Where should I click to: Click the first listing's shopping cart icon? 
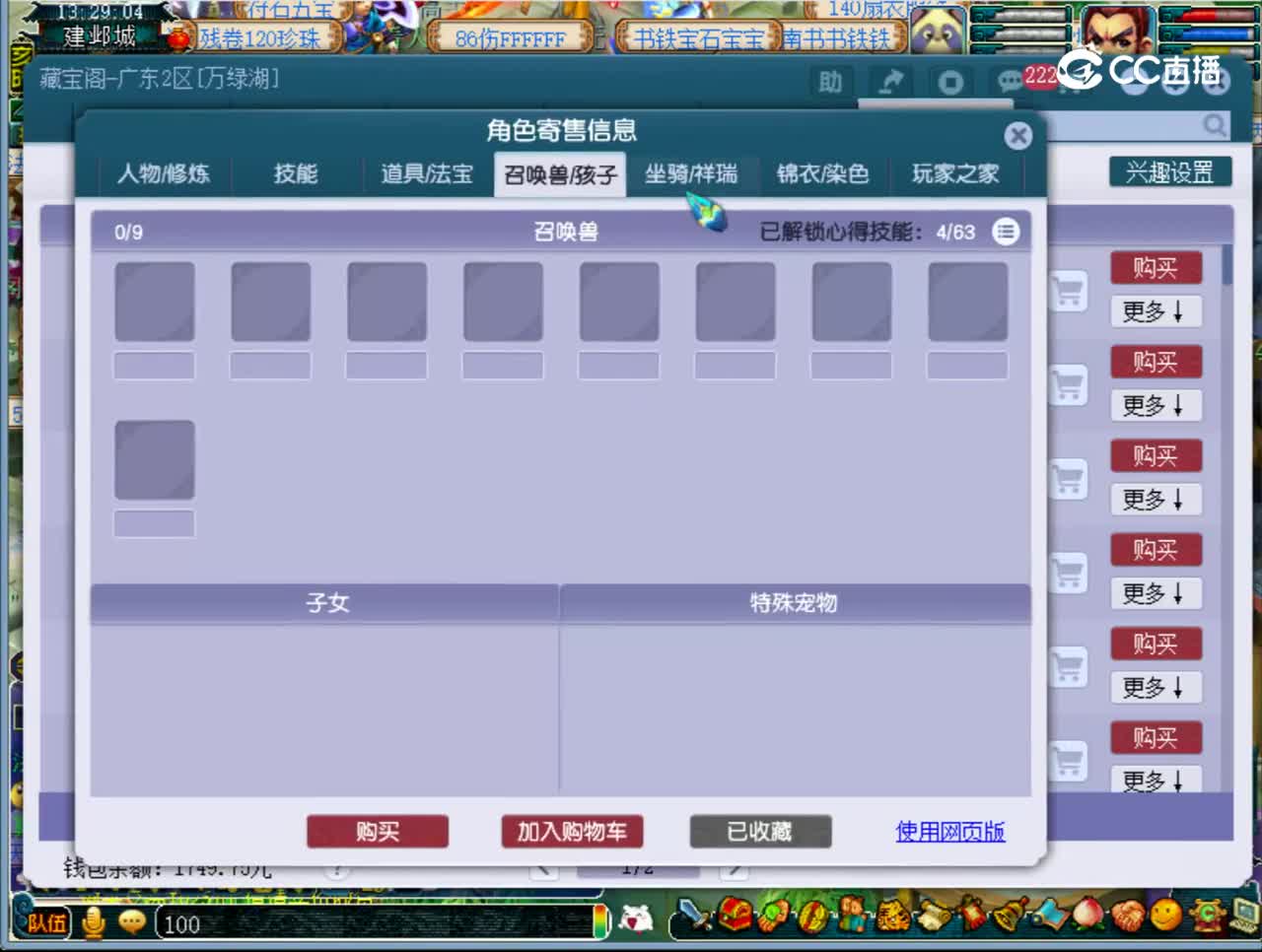1068,291
